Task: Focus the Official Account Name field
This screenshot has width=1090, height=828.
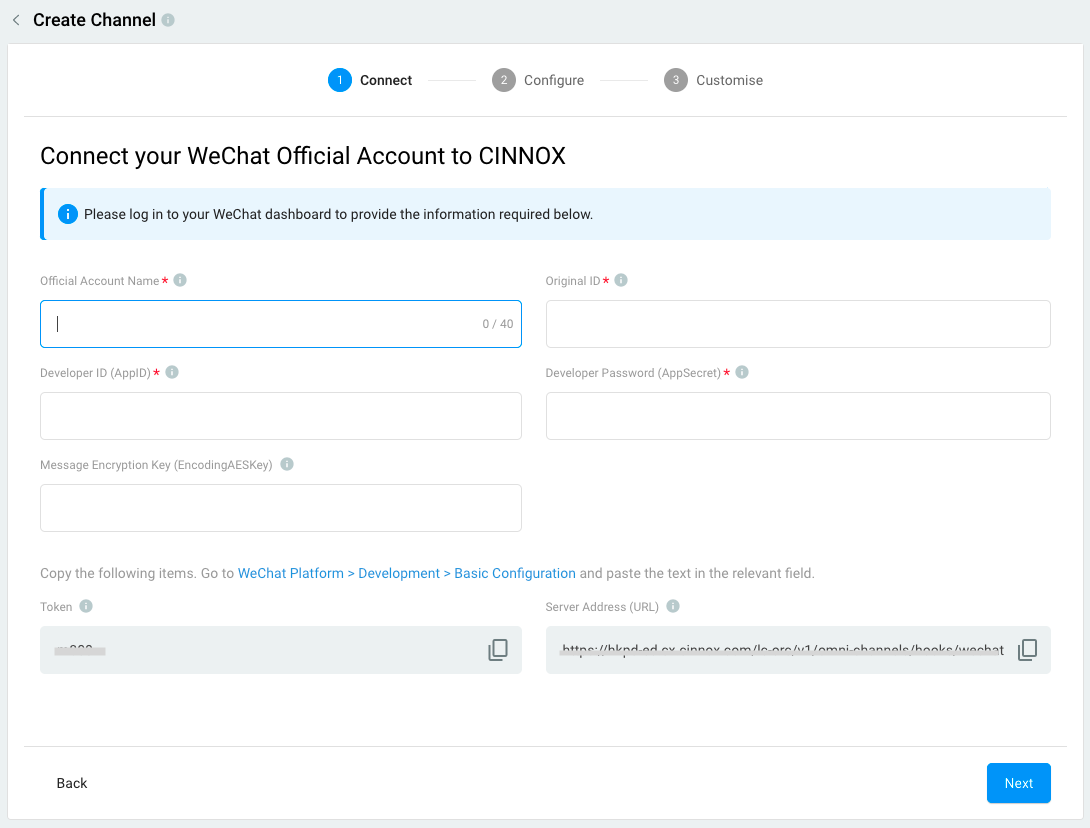Action: tap(281, 324)
